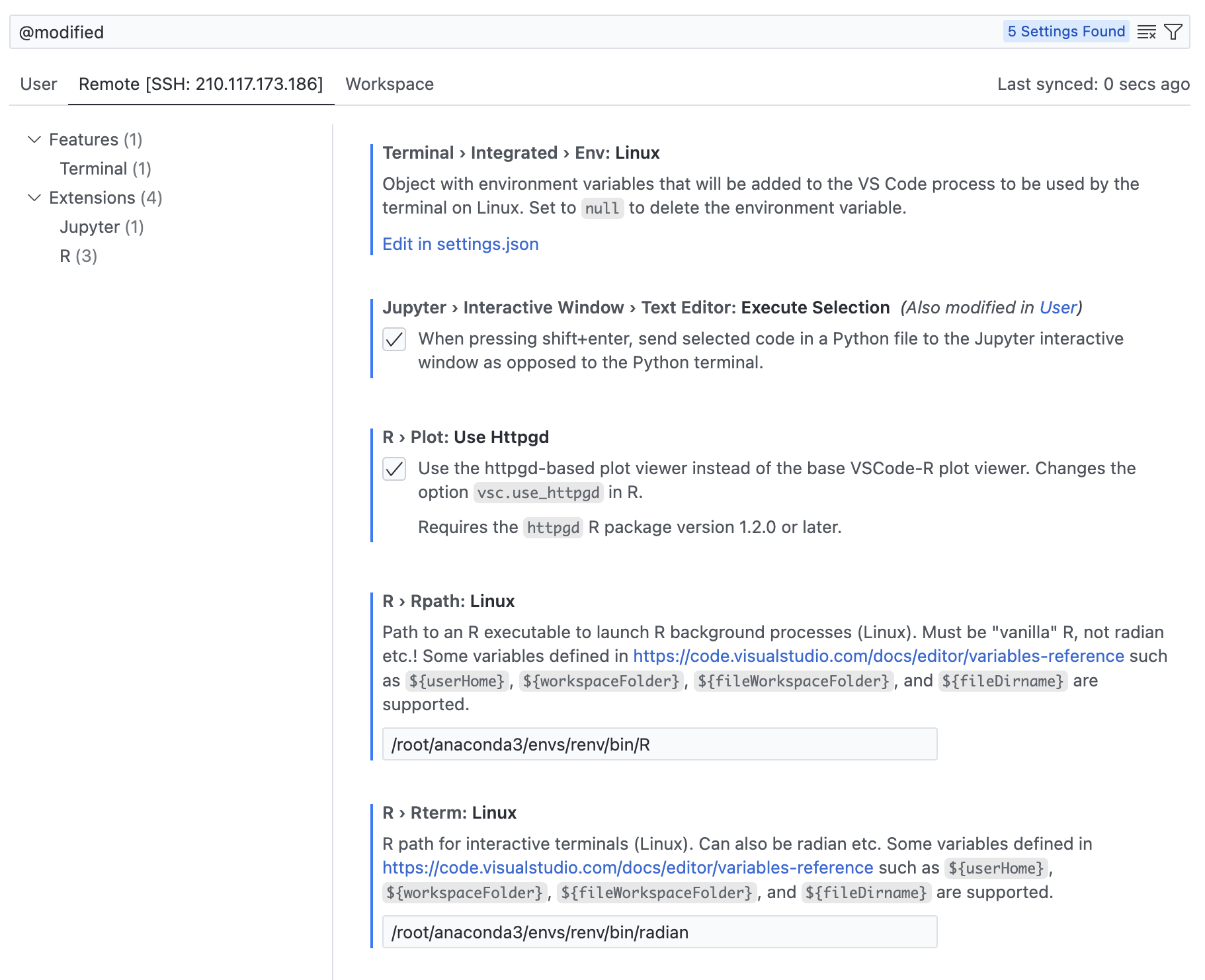Viewport: 1205px width, 980px height.
Task: Select R (3) in the settings tree
Action: pos(78,256)
